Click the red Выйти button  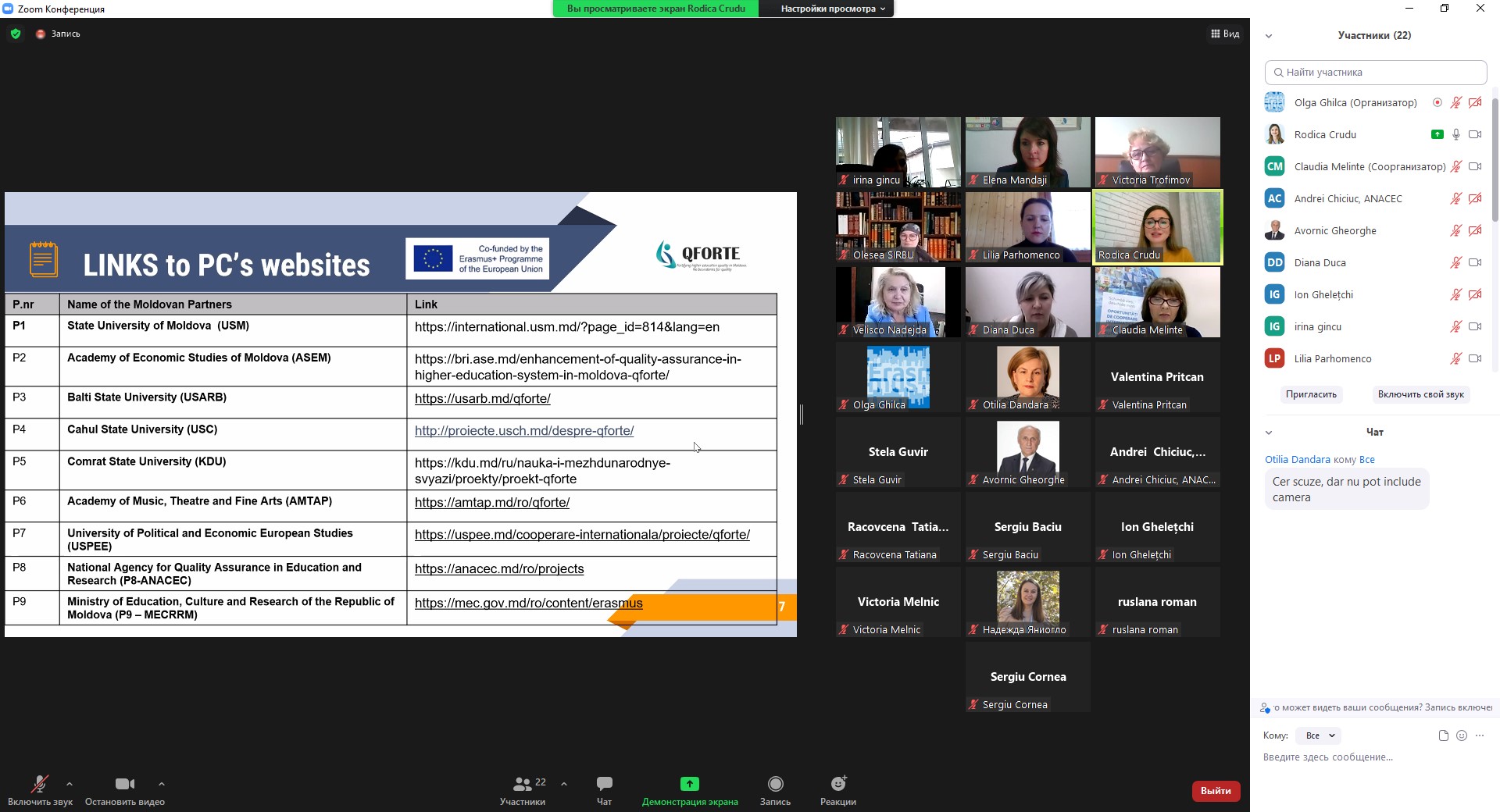[x=1215, y=791]
